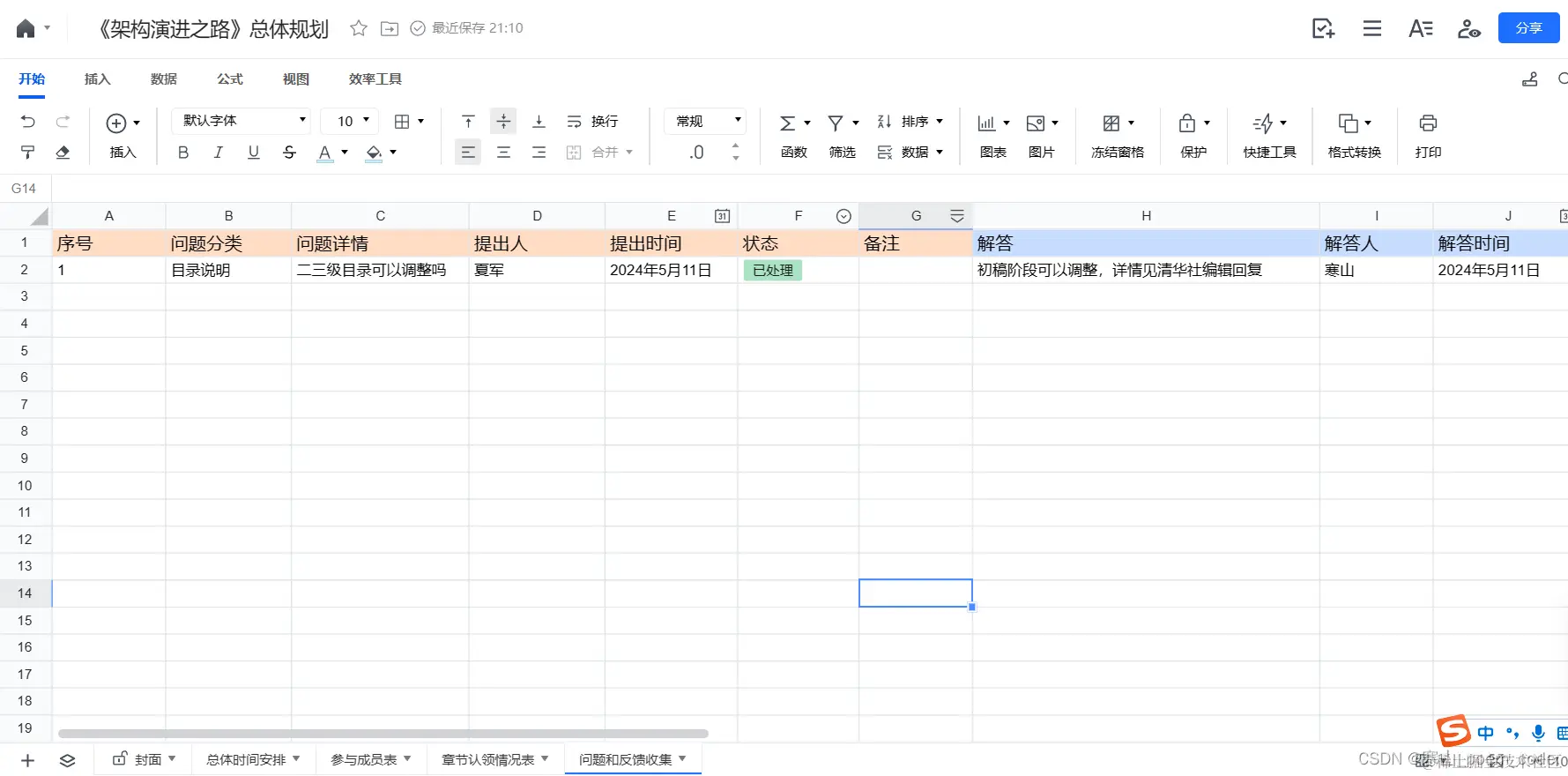Open the text style A icon
Viewport: 1568px width, 776px height.
[x=1420, y=28]
